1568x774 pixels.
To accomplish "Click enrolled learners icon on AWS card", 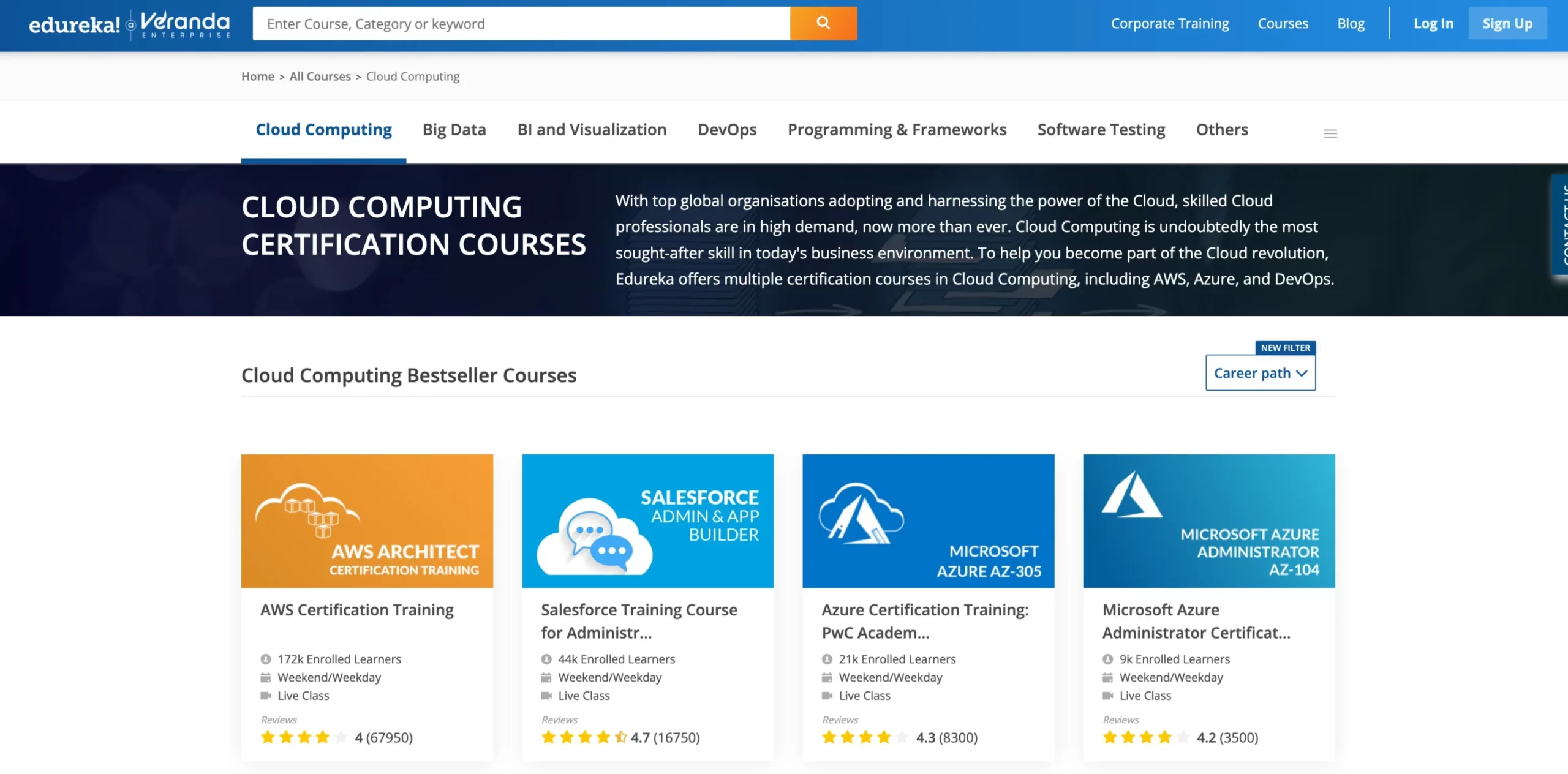I will 265,659.
